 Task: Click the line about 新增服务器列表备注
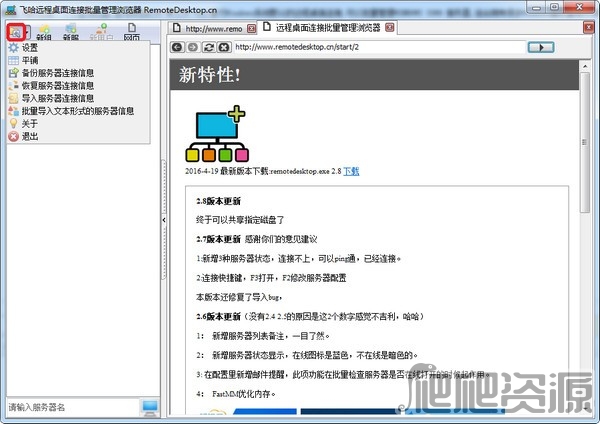pyautogui.click(x=263, y=336)
